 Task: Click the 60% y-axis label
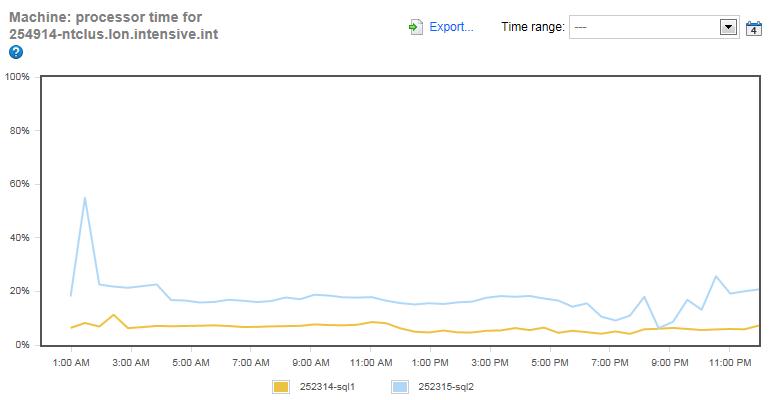pyautogui.click(x=19, y=184)
